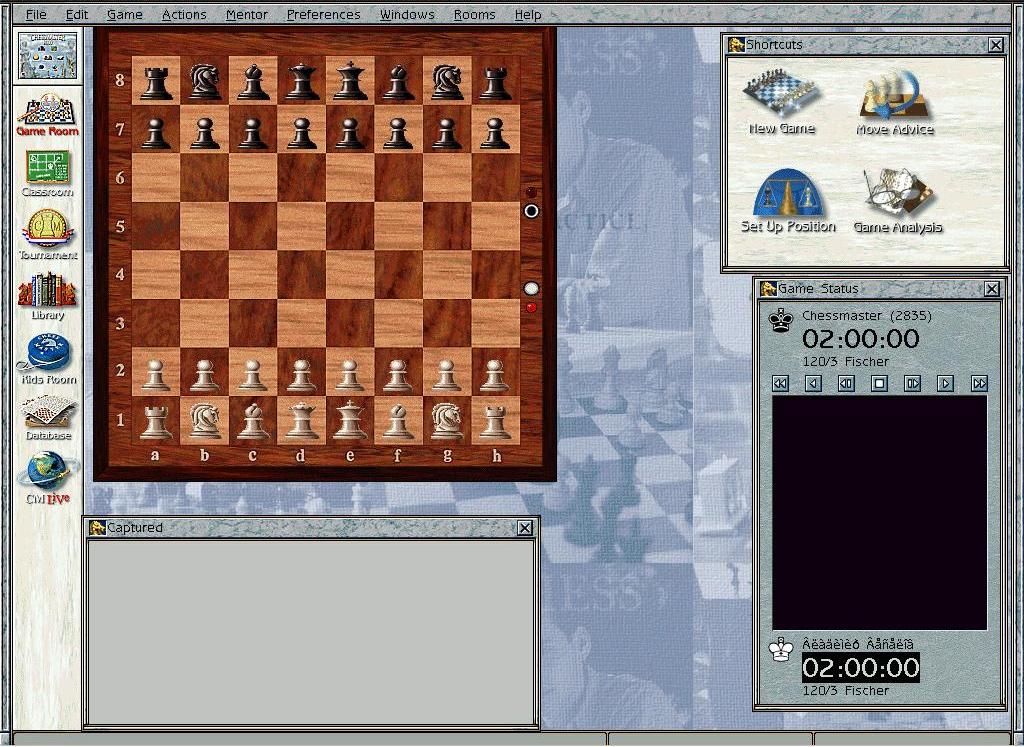Open the Preferences menu

pyautogui.click(x=323, y=15)
